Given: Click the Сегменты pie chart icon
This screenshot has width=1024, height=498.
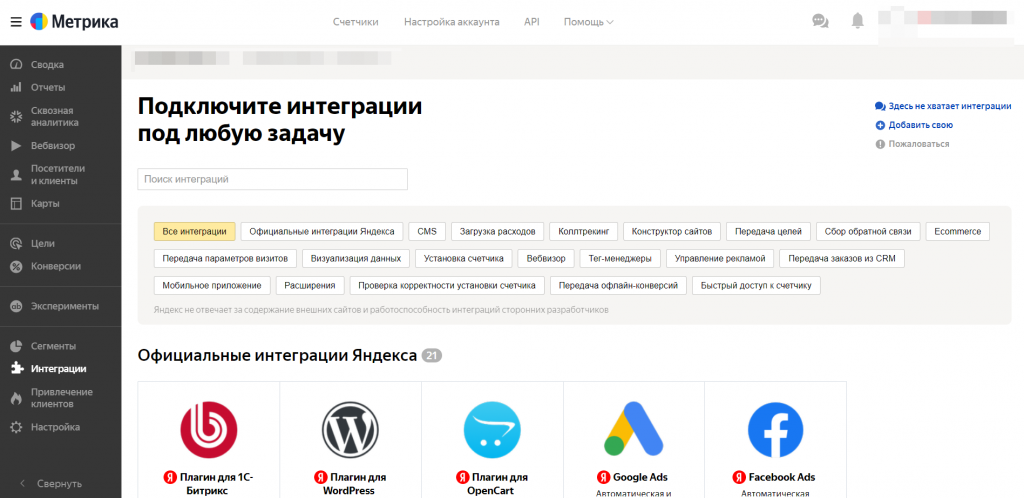Looking at the screenshot, I should pos(17,346).
